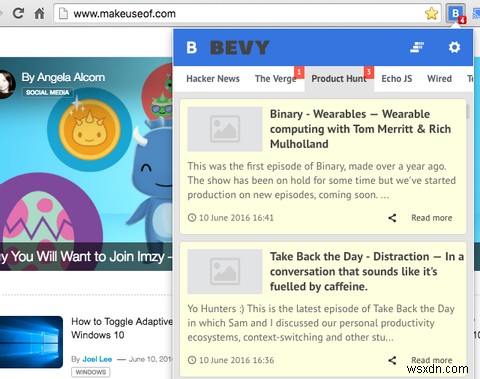Open the Echo JS tab
The image size is (480, 379).
[397, 79]
